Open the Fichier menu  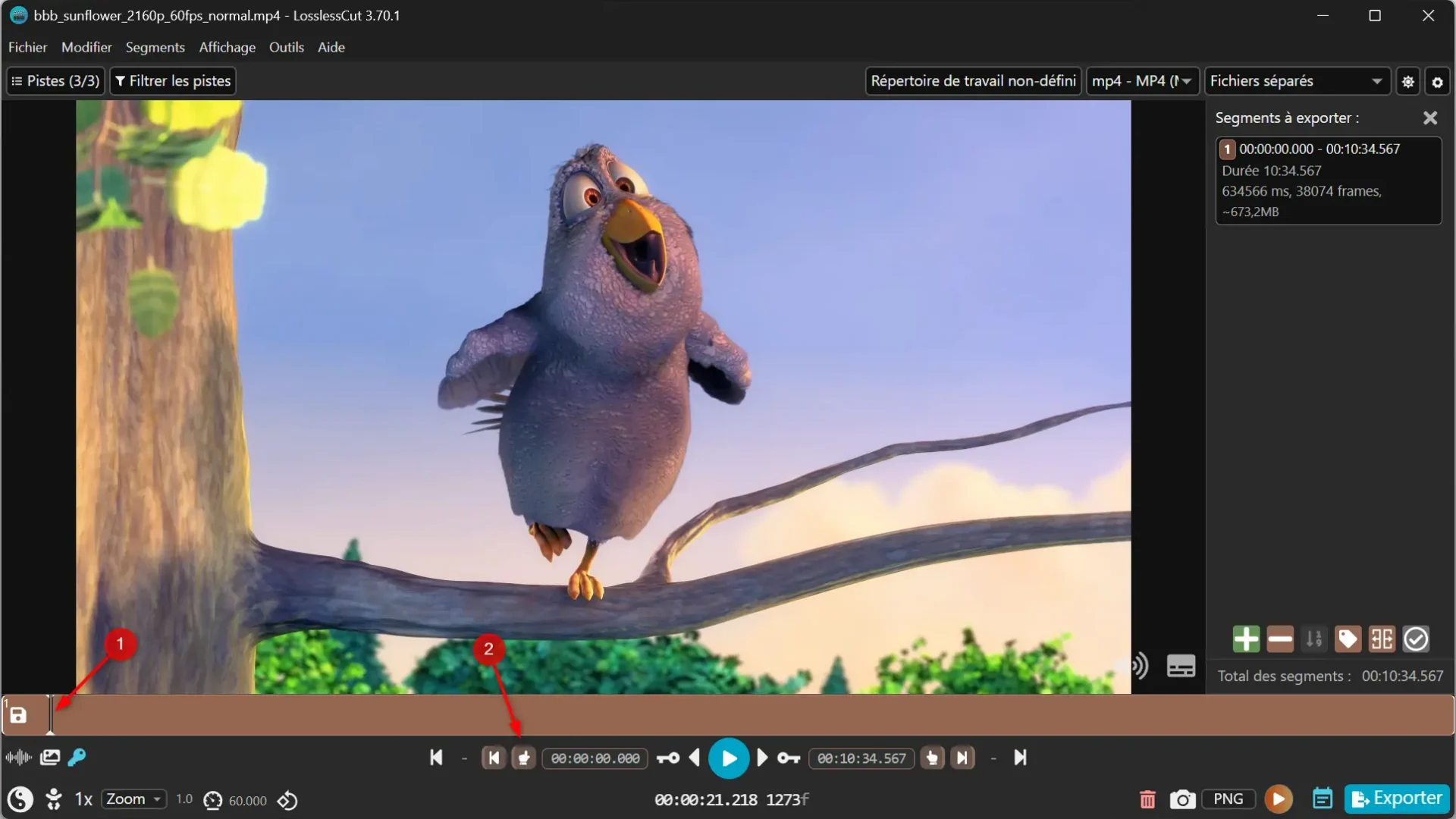click(27, 47)
